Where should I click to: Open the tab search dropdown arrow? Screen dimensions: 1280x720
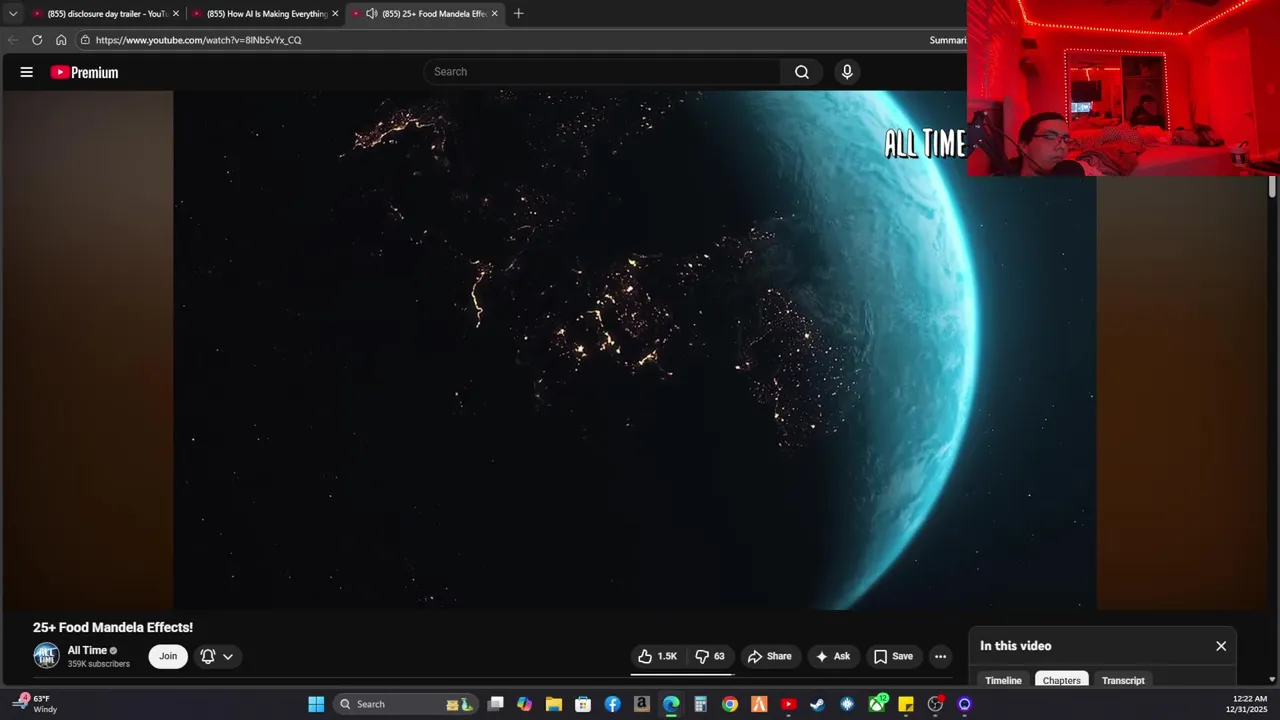13,14
